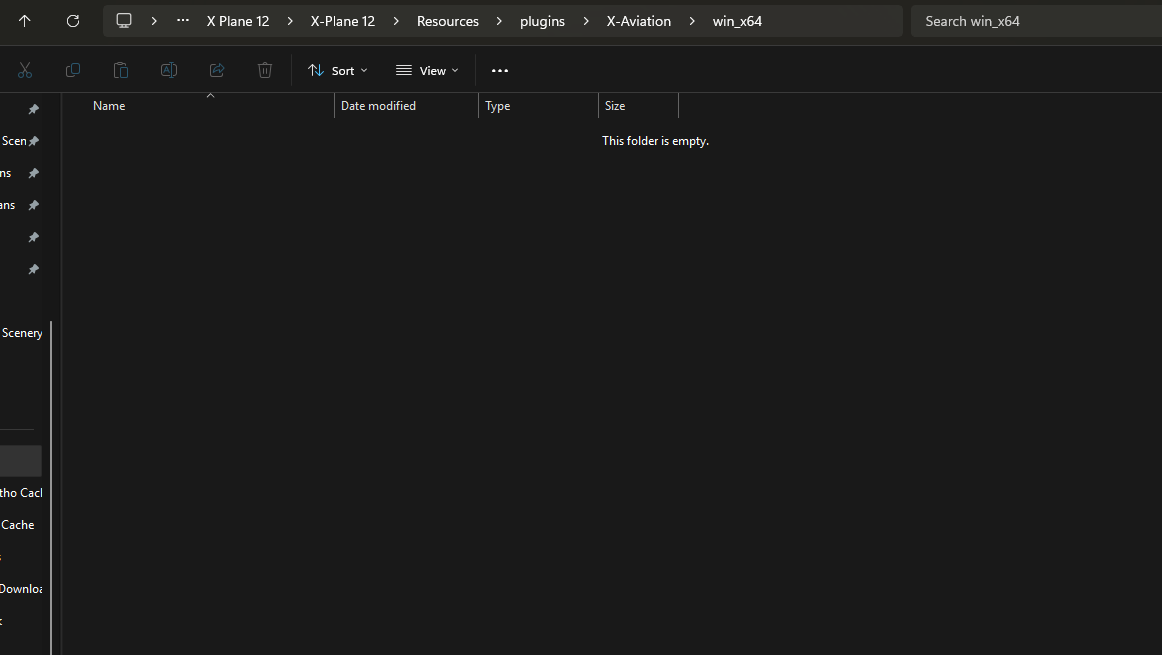Click the Paste clipboard icon
The image size is (1162, 655).
click(x=121, y=70)
